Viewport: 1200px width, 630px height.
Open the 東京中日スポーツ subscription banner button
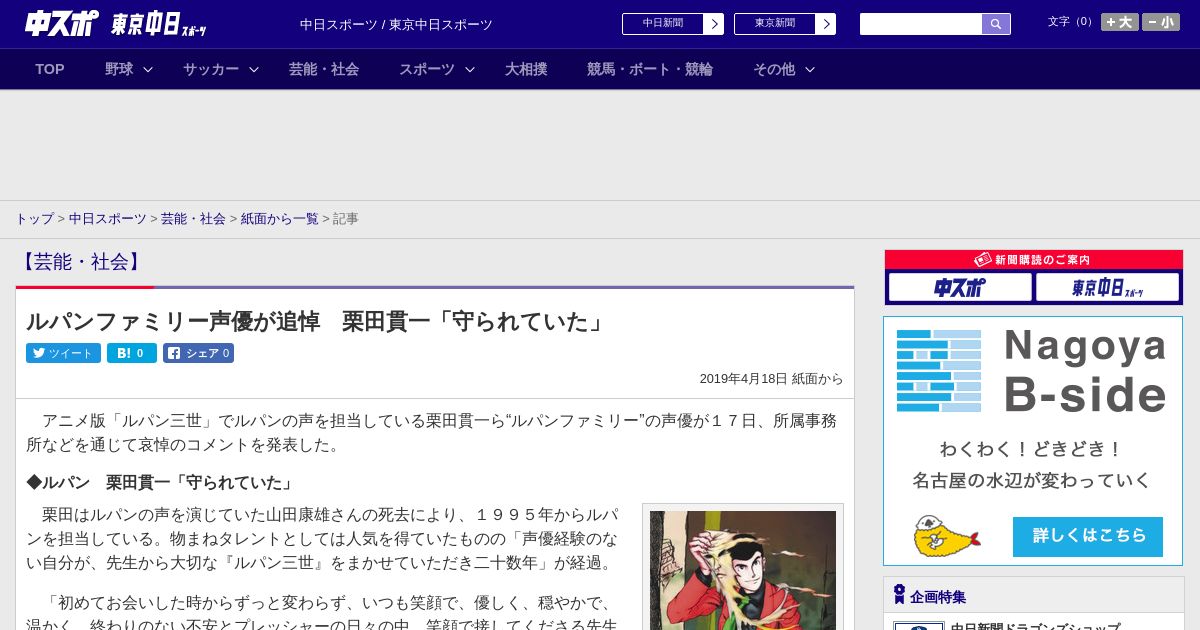point(1107,288)
